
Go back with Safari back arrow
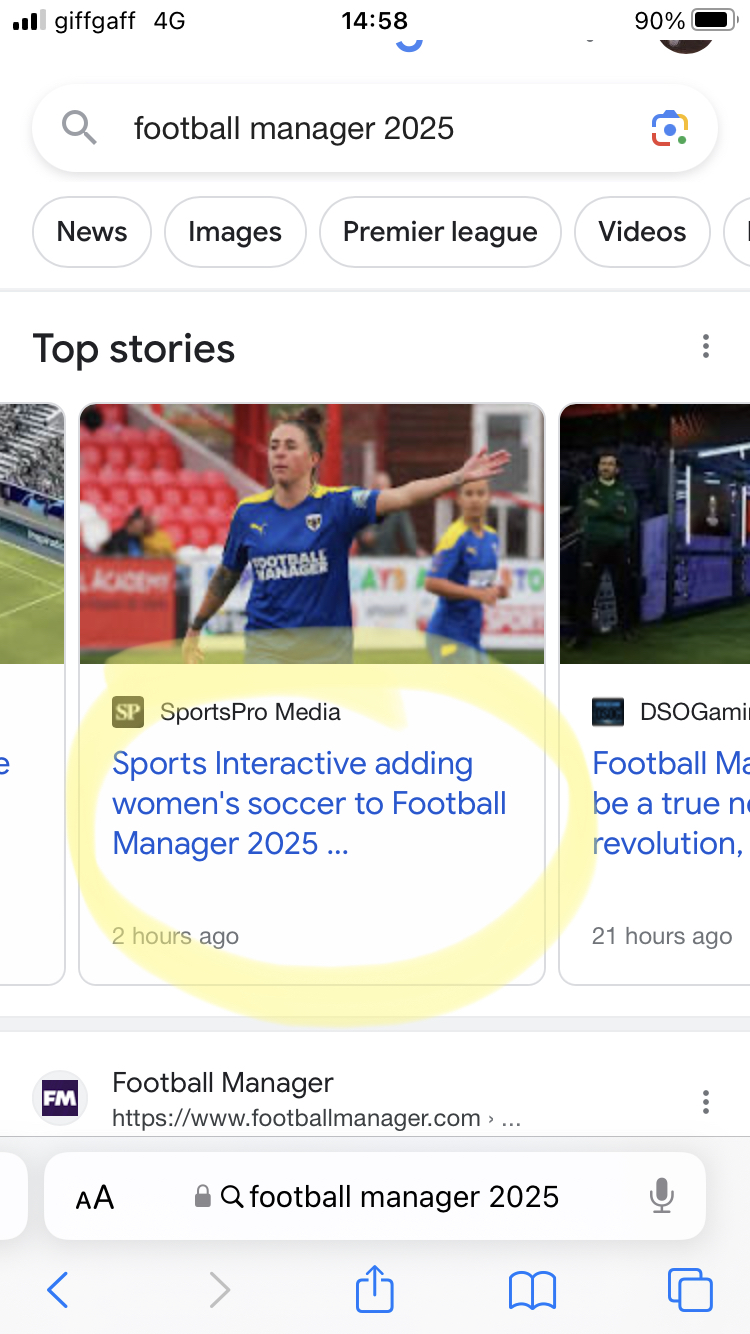[x=58, y=1290]
